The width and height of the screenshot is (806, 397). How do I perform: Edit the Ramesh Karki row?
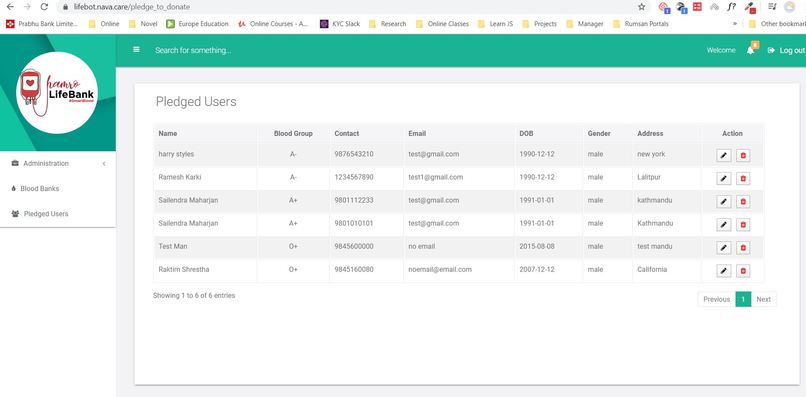tap(724, 178)
